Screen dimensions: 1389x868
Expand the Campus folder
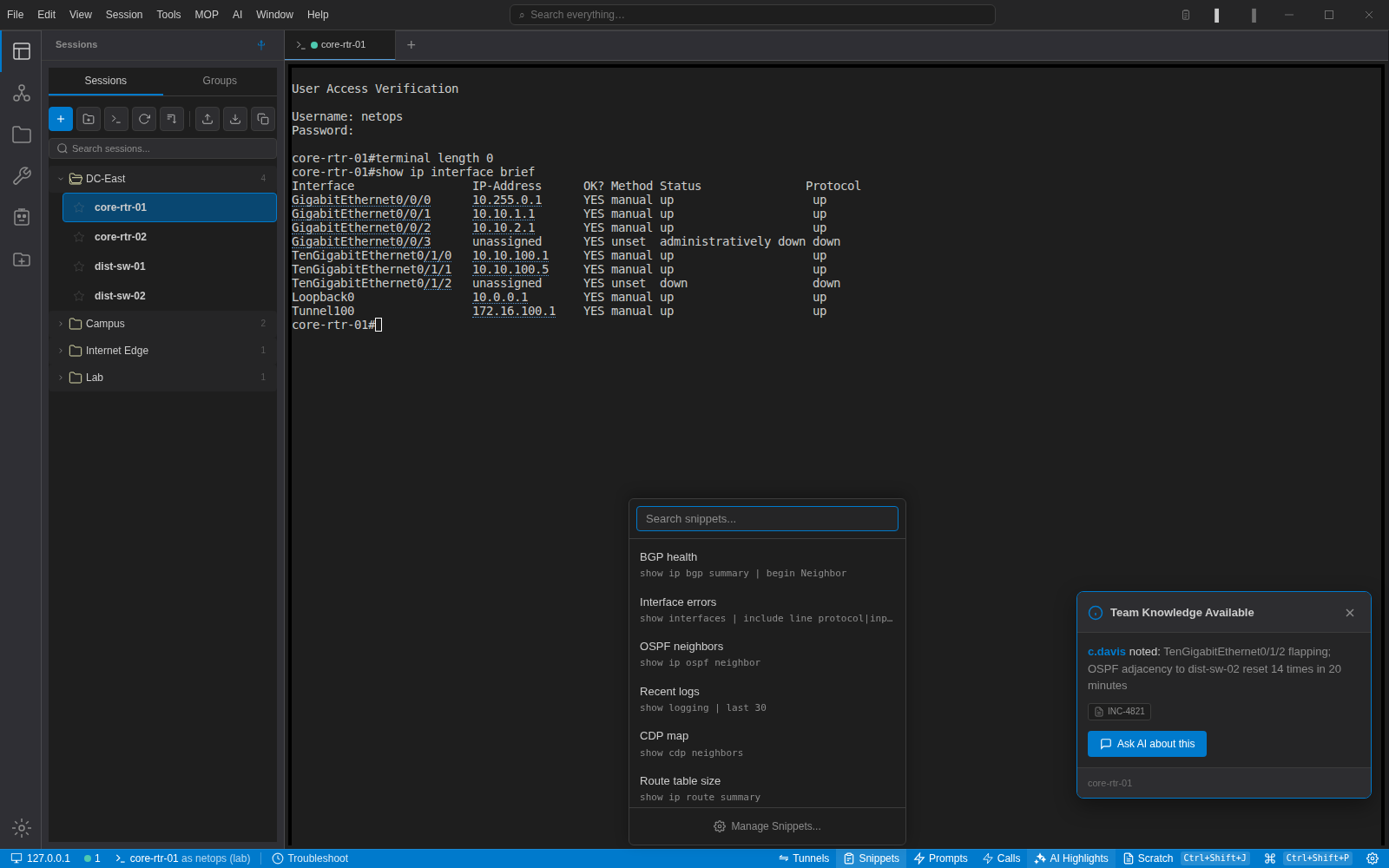tap(61, 324)
